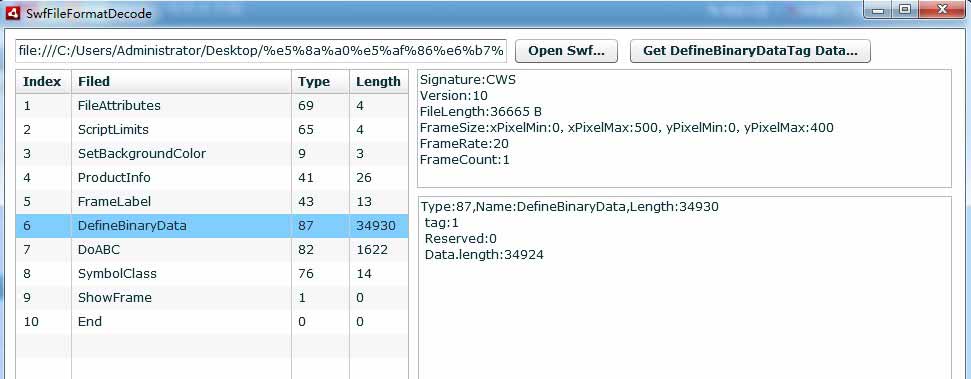Viewport: 971px width, 379px height.
Task: Maximize the SwfFileFormatDecode window
Action: click(x=905, y=10)
